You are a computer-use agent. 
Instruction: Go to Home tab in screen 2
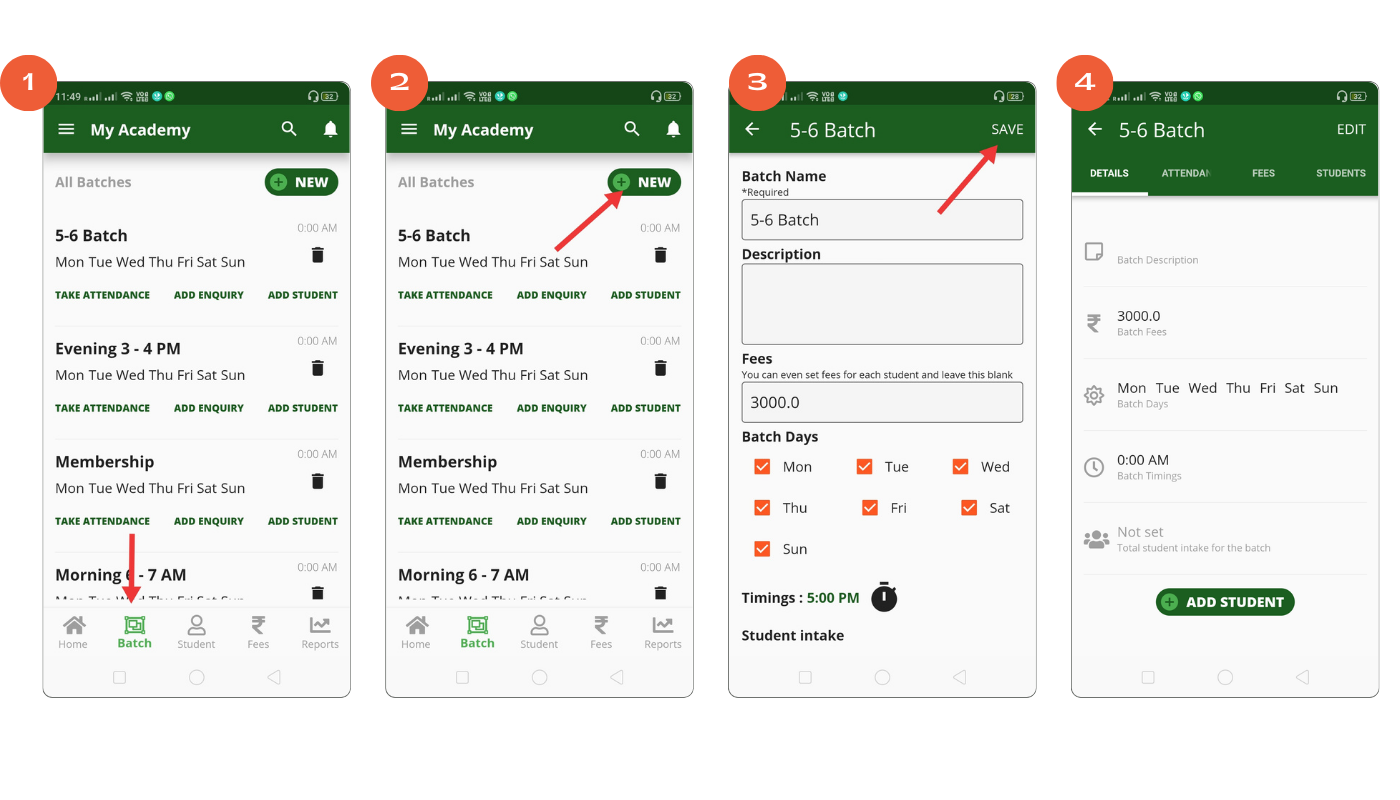click(416, 632)
